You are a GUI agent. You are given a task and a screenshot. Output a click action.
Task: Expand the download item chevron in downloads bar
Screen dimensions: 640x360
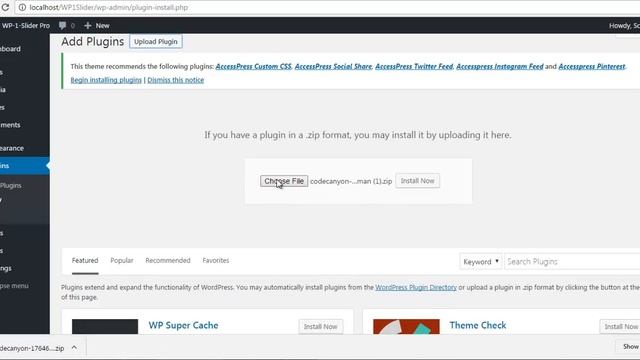click(74, 347)
